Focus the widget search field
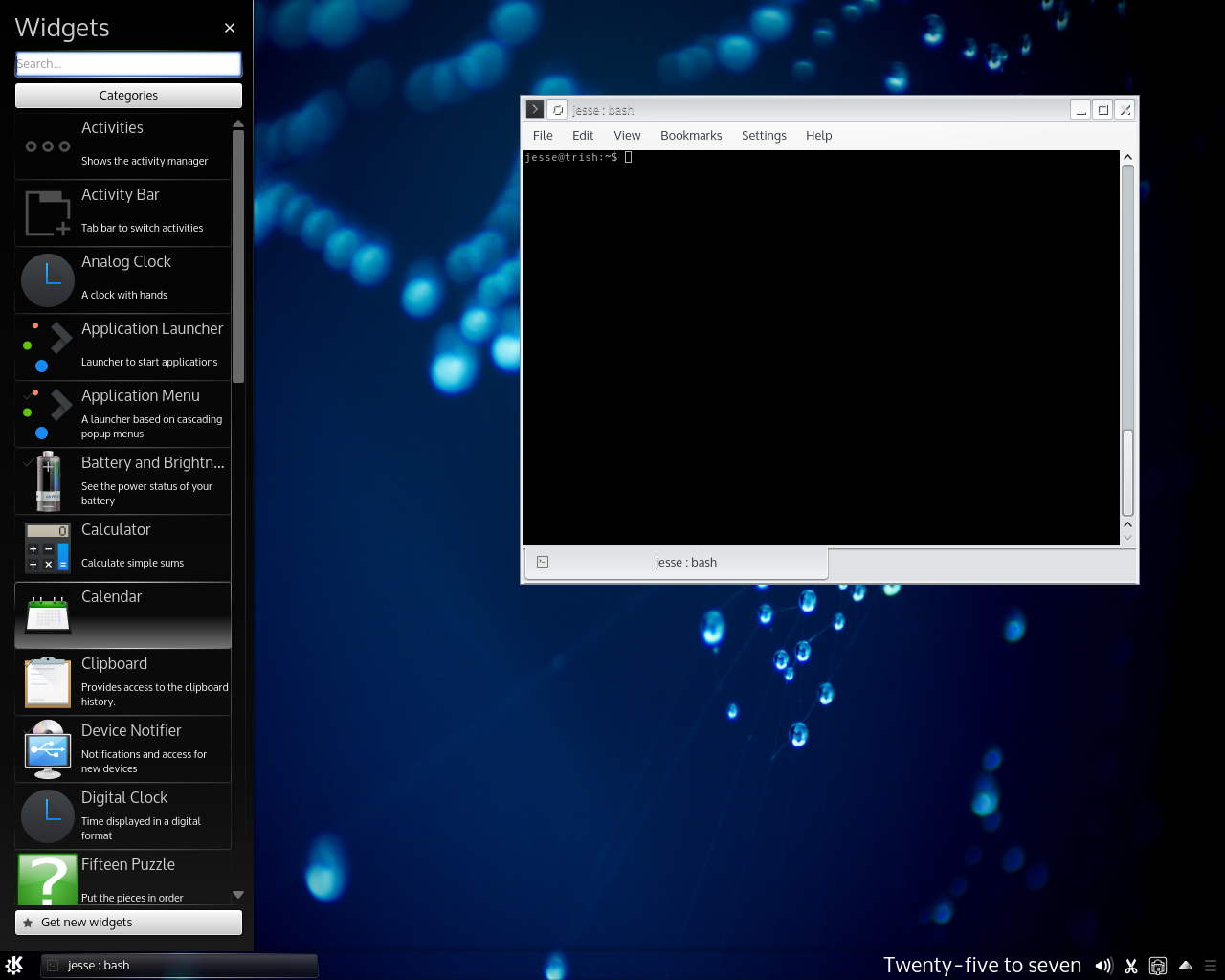The image size is (1225, 980). point(128,64)
